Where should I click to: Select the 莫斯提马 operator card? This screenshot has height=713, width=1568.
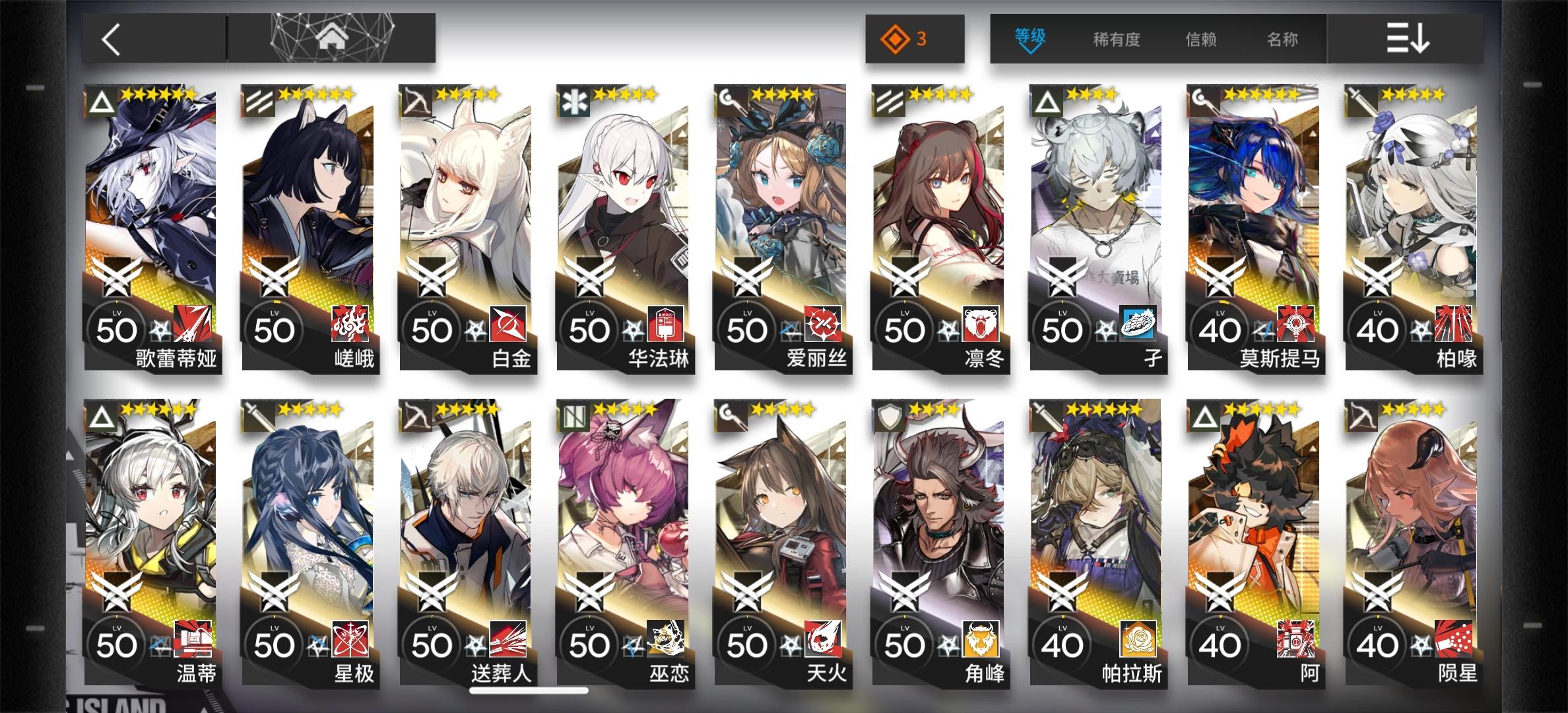click(1255, 228)
